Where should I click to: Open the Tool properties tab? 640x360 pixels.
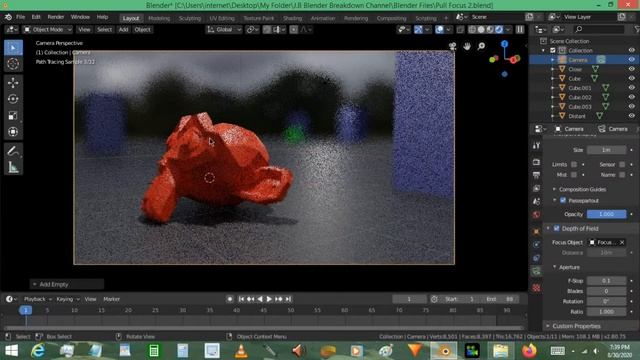pyautogui.click(x=536, y=145)
